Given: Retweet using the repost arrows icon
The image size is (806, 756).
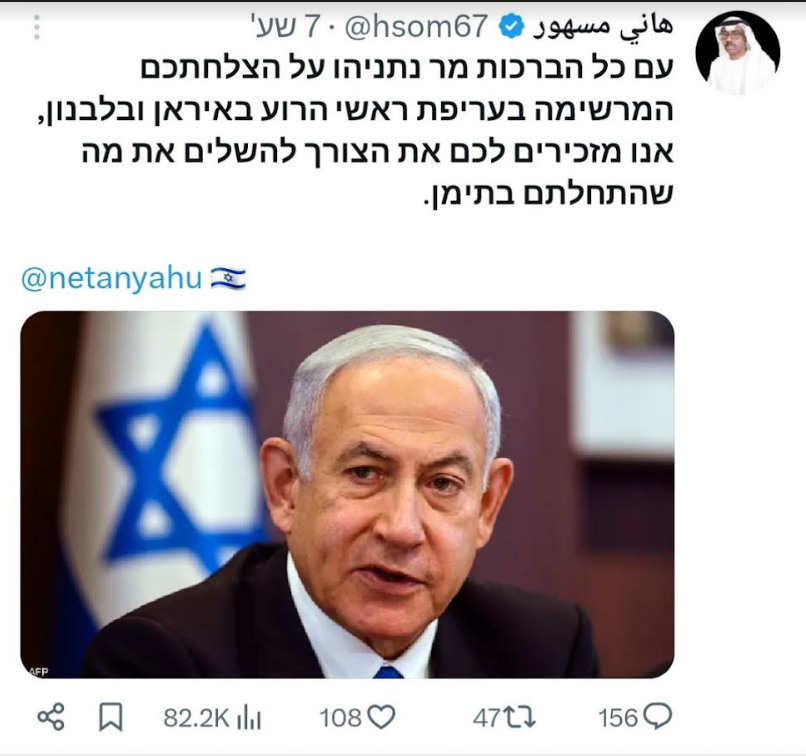Looking at the screenshot, I should coord(519,717).
